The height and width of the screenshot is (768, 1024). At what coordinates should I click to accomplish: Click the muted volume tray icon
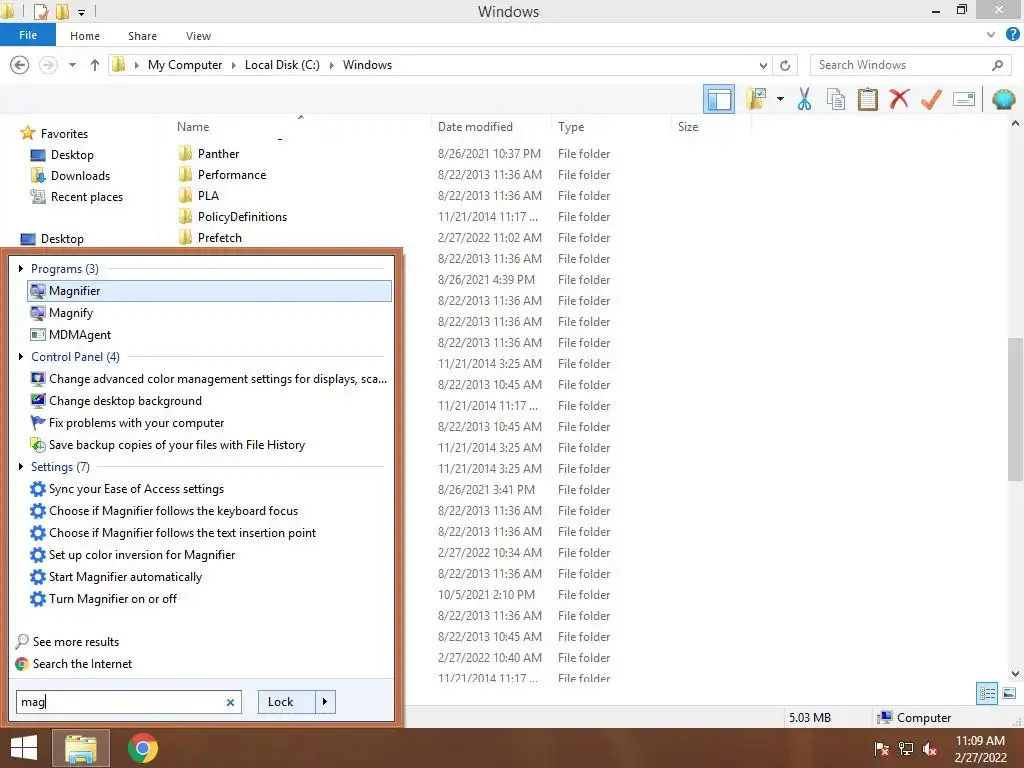(x=930, y=749)
